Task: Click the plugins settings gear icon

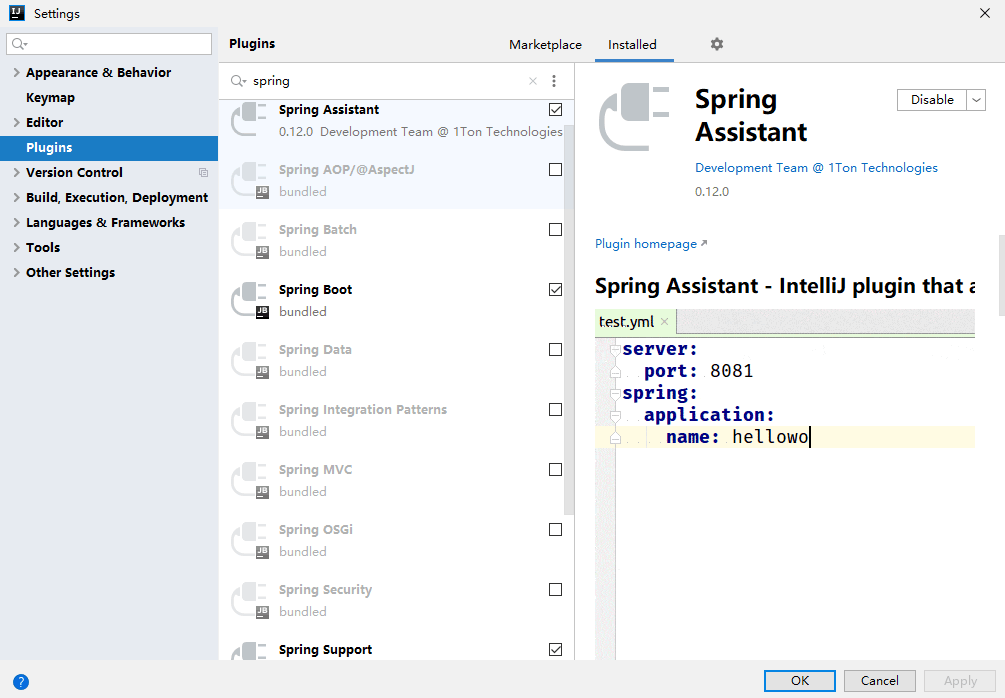Action: [x=717, y=44]
